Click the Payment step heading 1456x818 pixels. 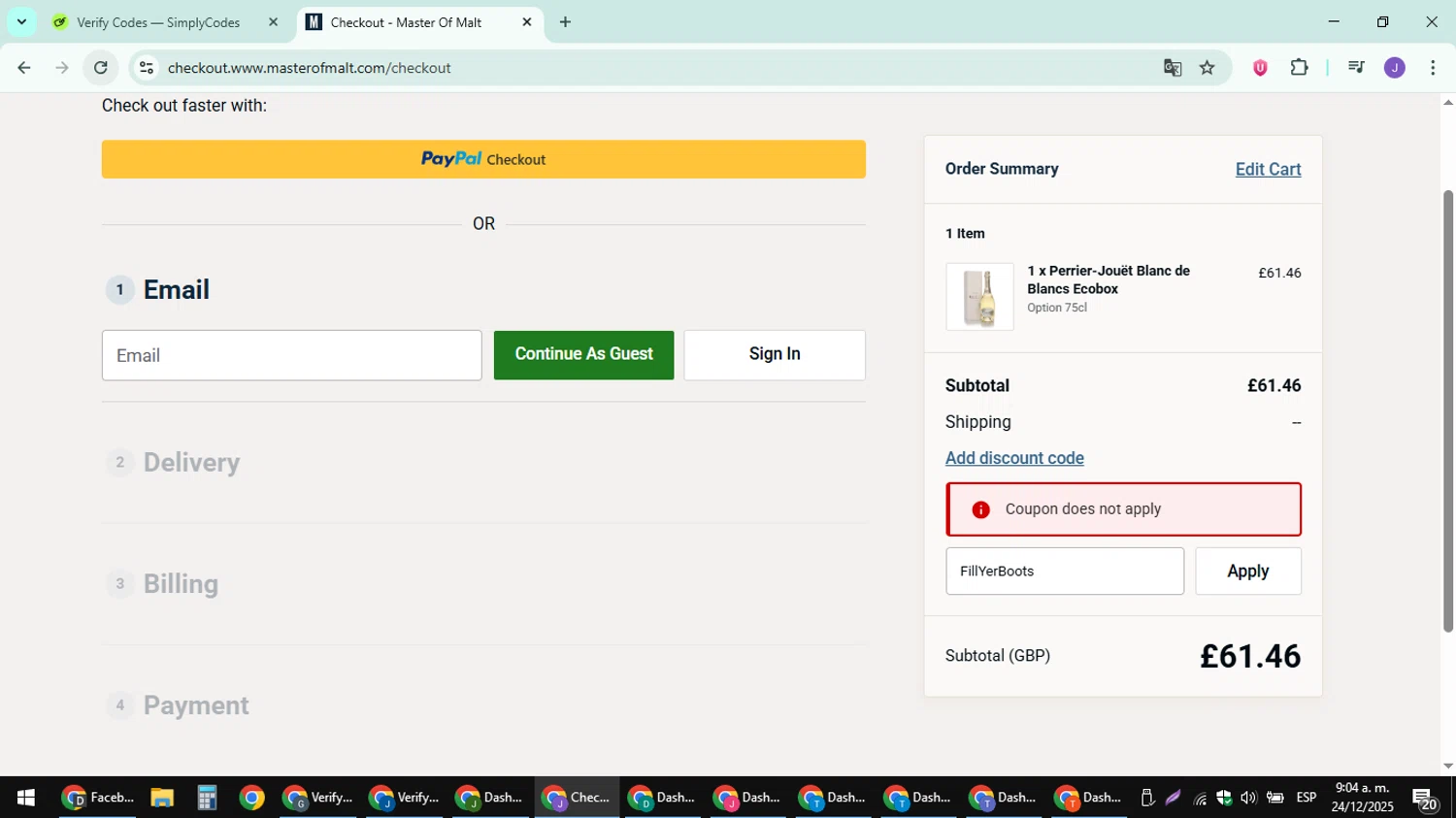pos(196,705)
